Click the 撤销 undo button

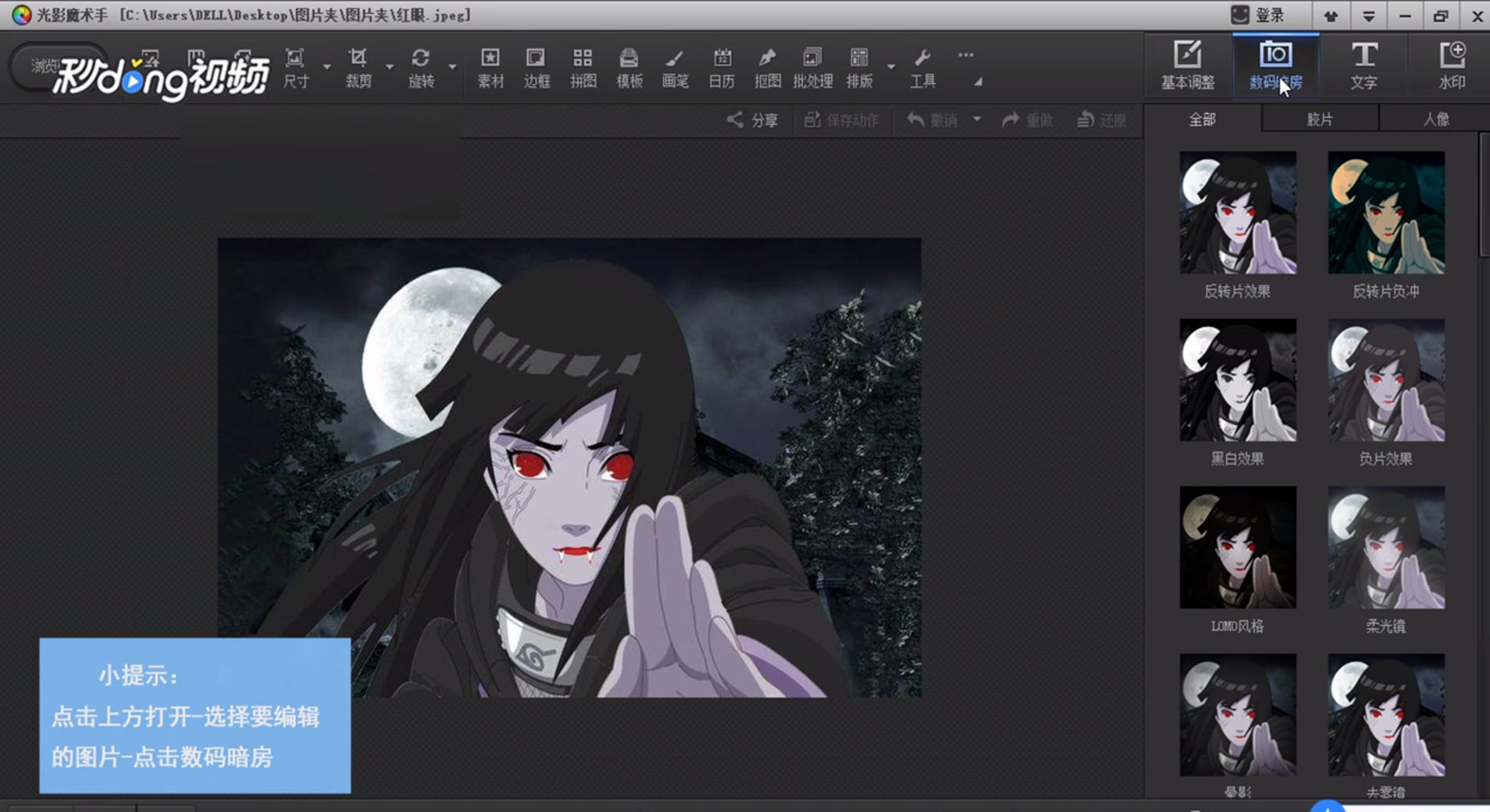[932, 120]
